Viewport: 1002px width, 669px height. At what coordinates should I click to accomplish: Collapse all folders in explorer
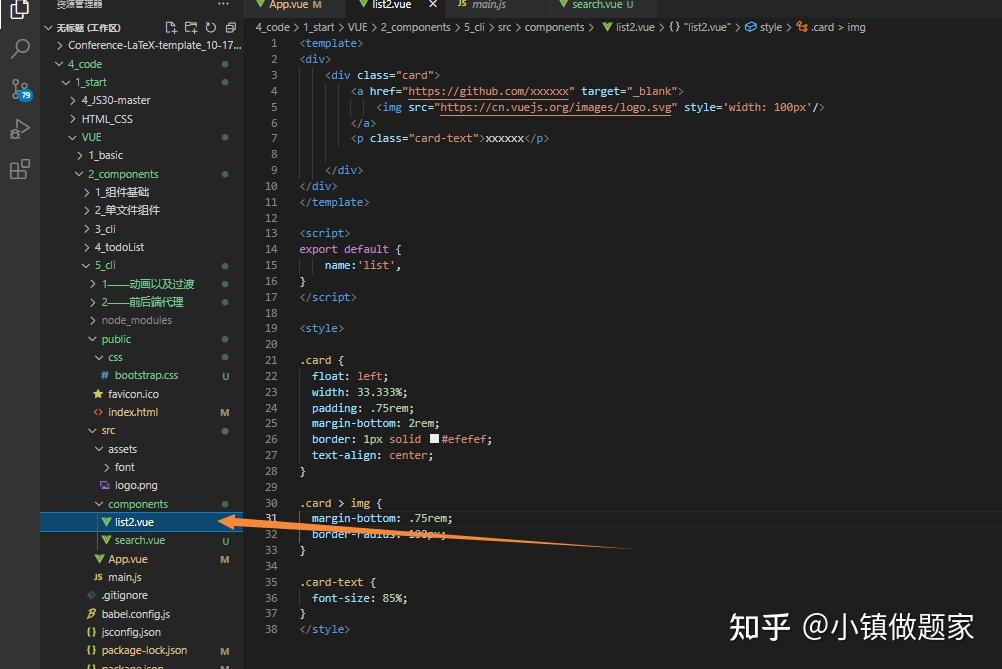(231, 27)
